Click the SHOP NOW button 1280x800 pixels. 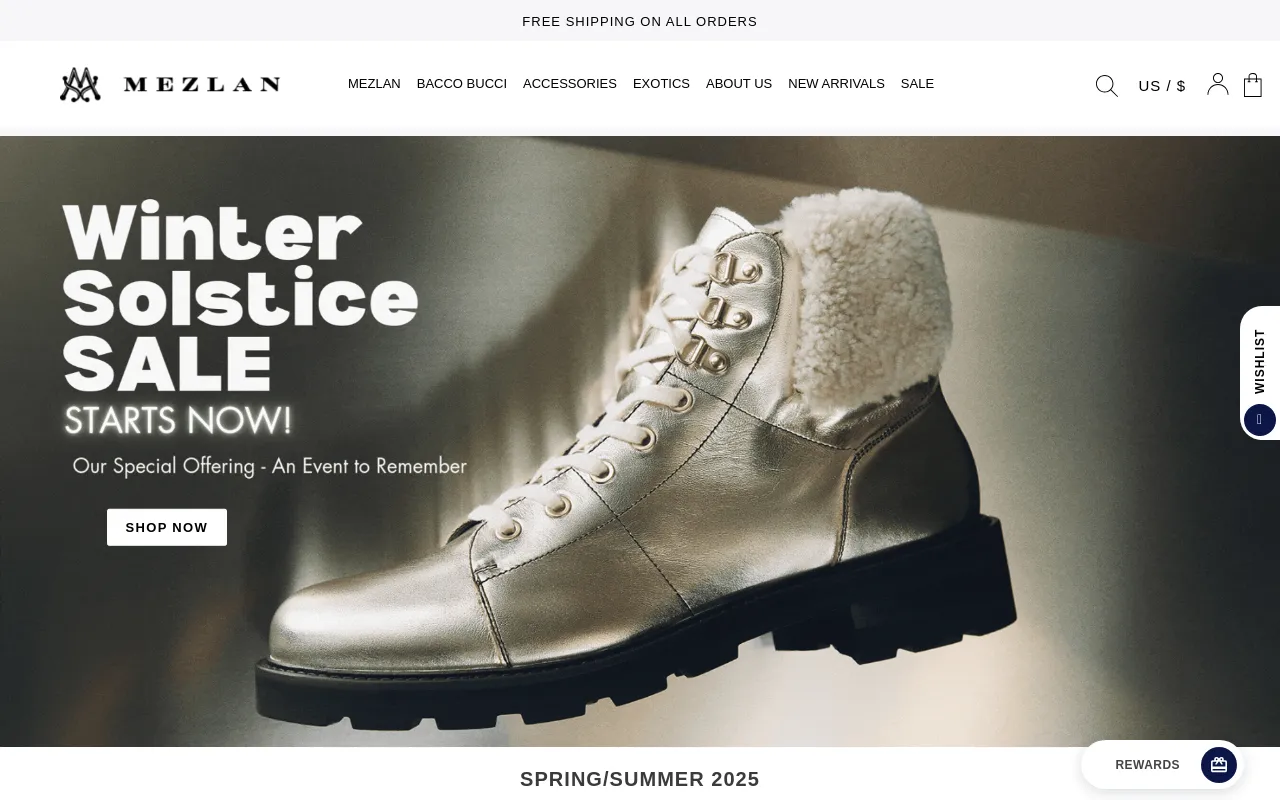coord(167,527)
